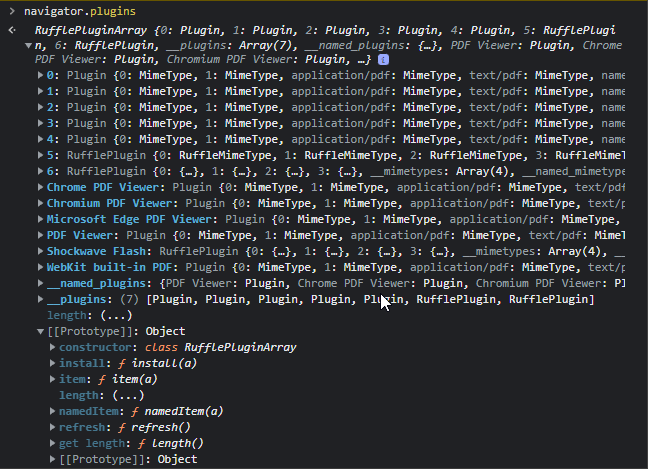Expand plugin entry 4
The width and height of the screenshot is (648, 469).
[40, 139]
